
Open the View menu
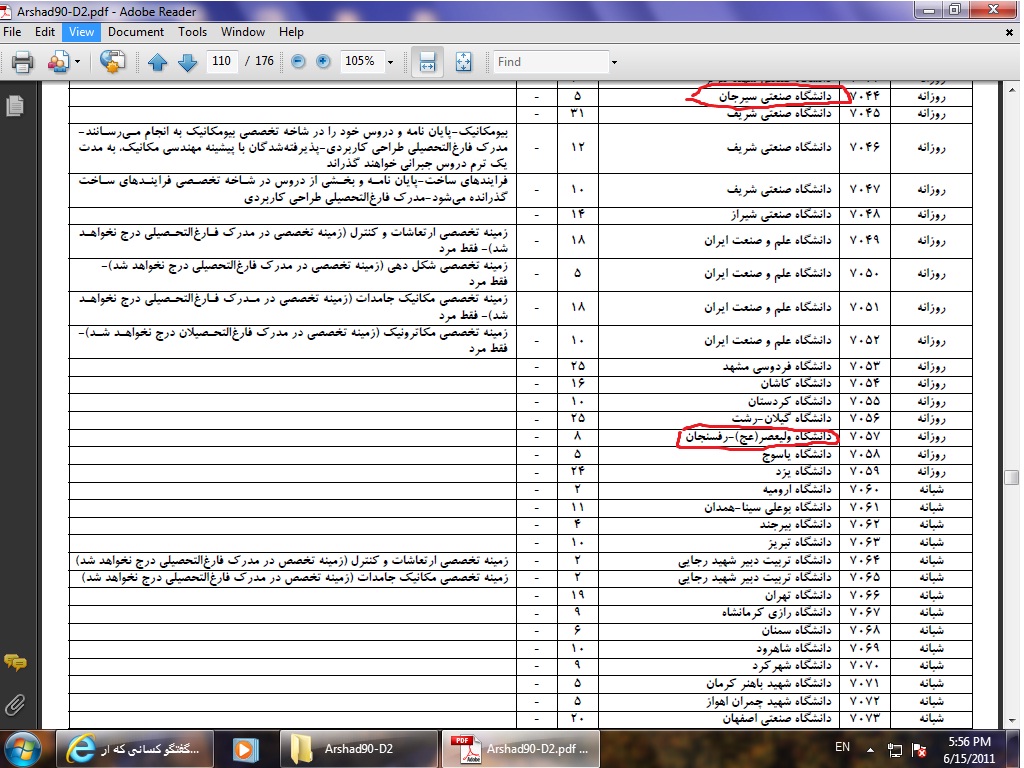tap(81, 32)
